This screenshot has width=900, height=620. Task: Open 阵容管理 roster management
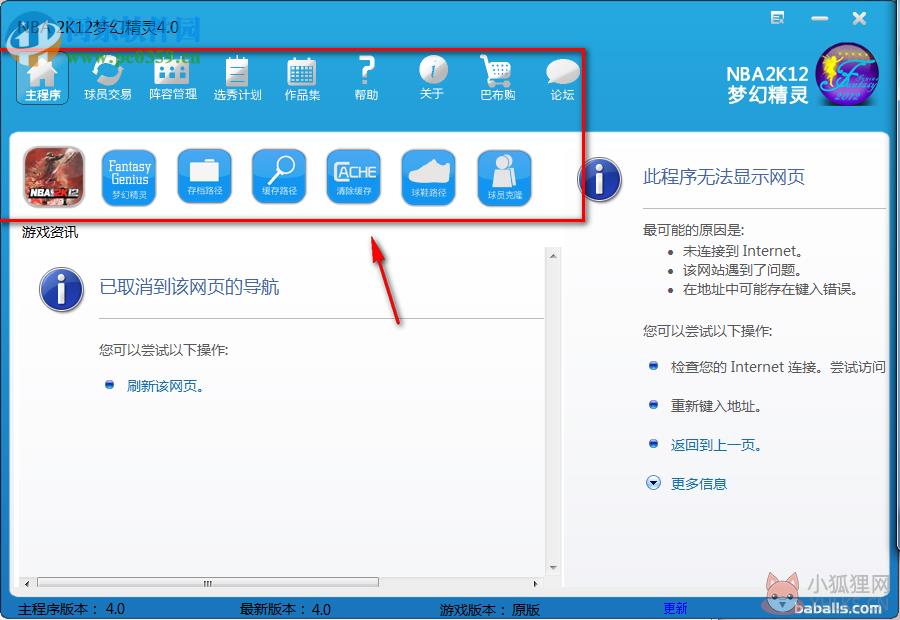coord(173,80)
